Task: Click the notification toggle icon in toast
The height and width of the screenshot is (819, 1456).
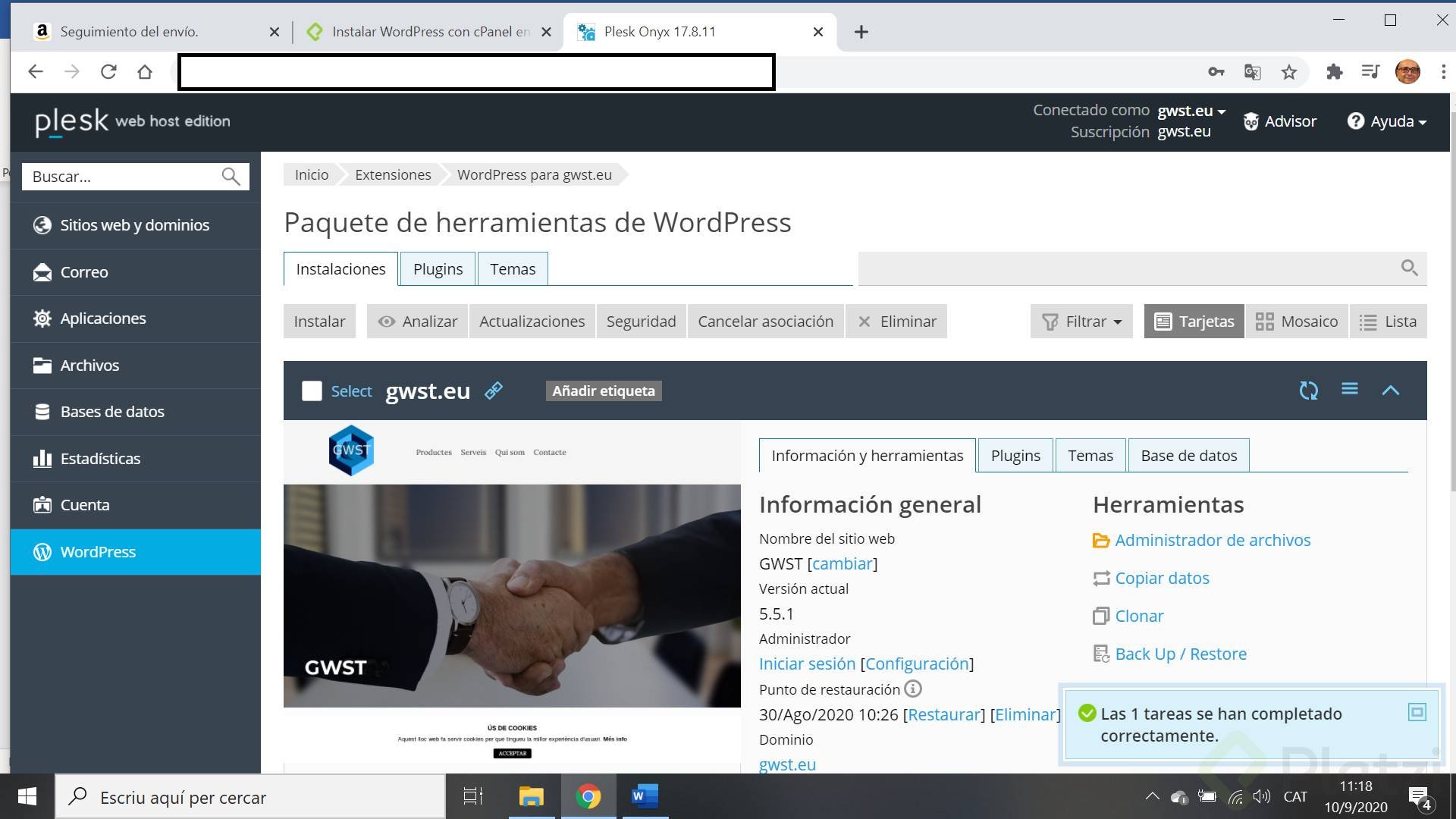Action: [1417, 712]
